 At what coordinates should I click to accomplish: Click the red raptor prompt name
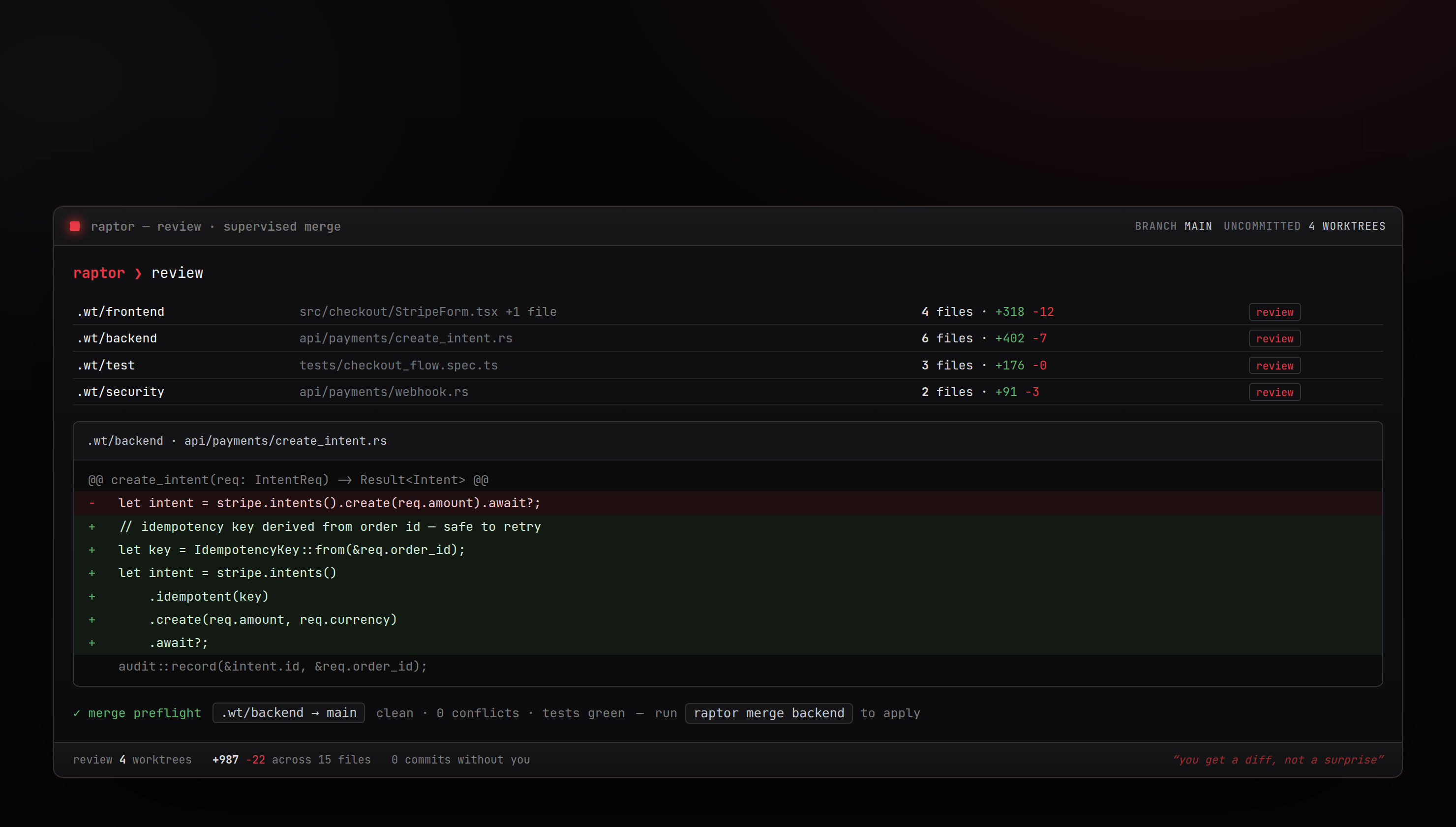click(x=99, y=273)
